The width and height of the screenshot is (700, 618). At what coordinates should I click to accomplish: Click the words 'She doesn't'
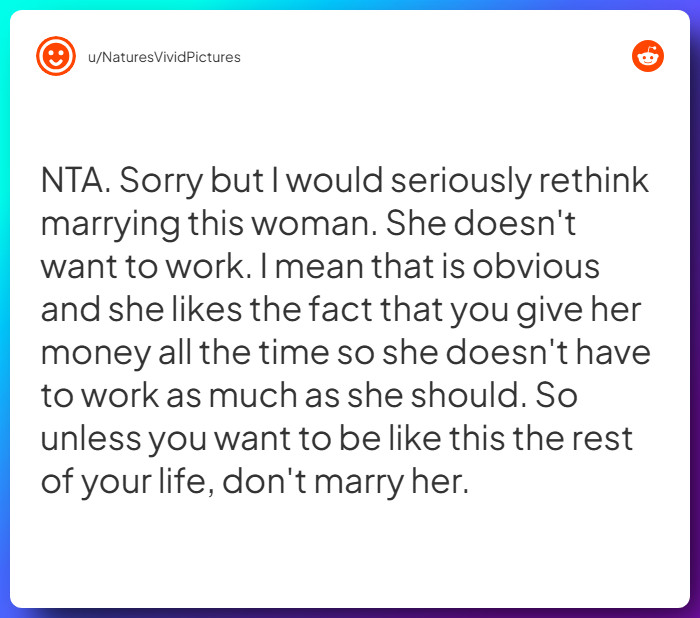pyautogui.click(x=481, y=222)
